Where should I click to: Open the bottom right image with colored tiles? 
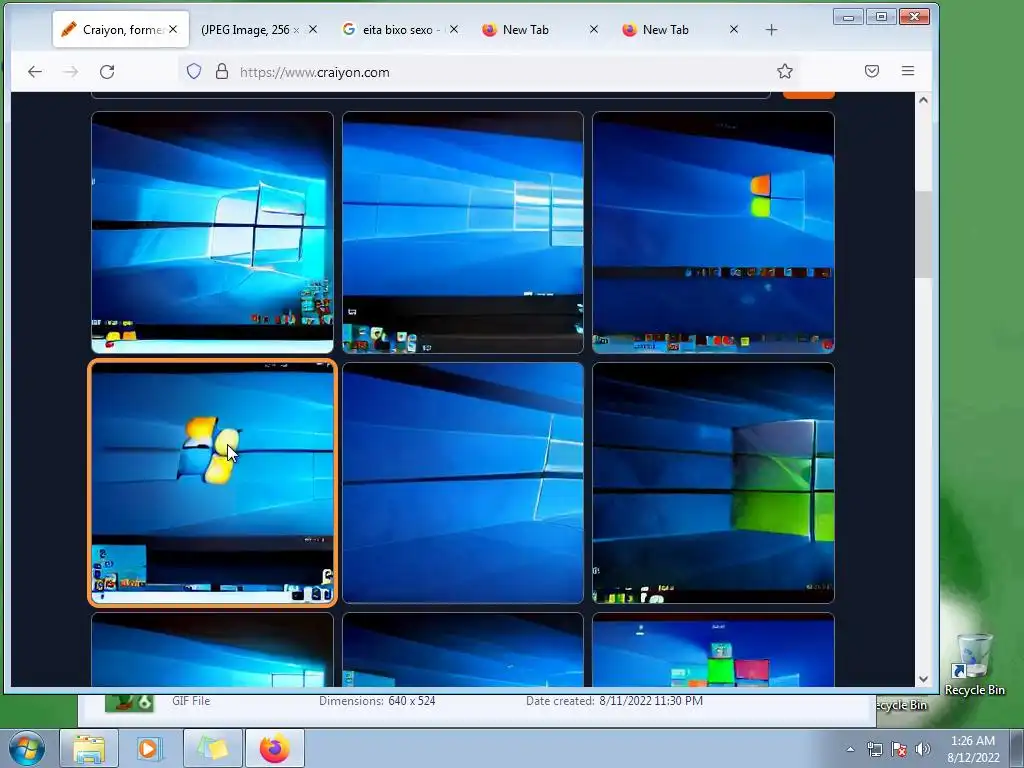[713, 650]
